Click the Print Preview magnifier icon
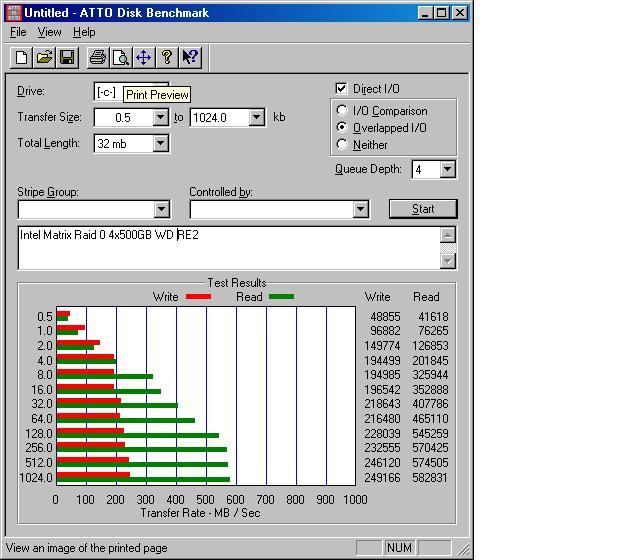 coord(121,58)
